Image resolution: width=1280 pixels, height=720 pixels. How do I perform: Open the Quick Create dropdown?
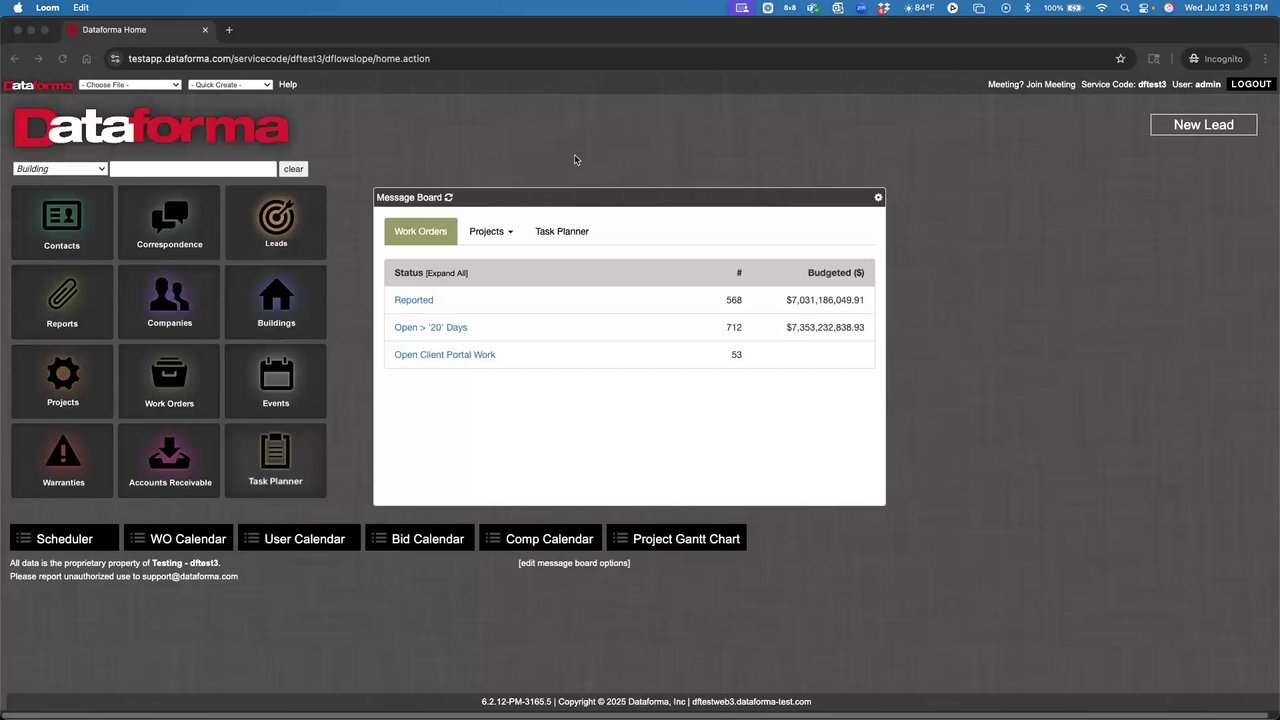click(x=230, y=85)
